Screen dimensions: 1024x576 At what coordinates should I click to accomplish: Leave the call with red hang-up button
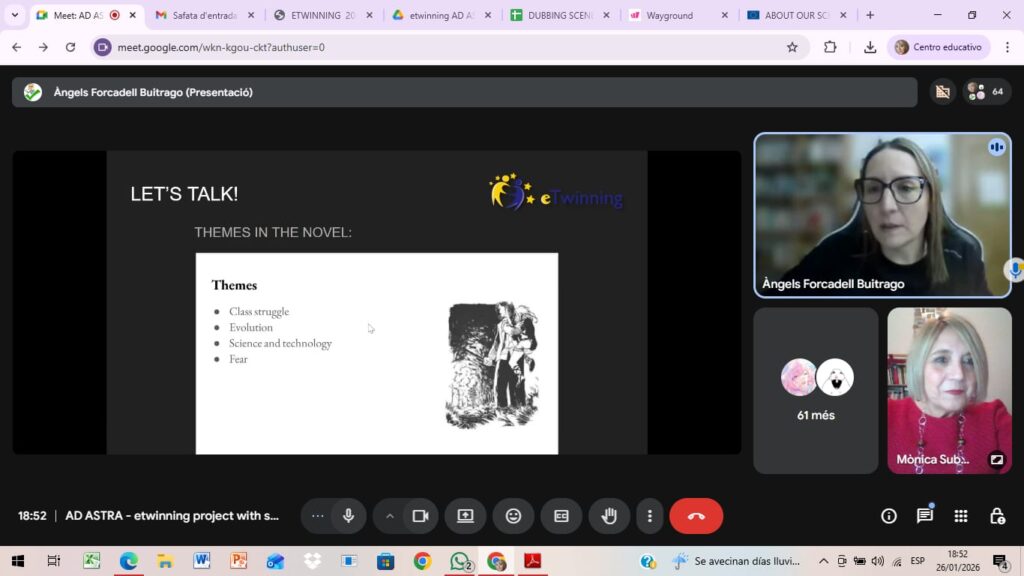696,516
